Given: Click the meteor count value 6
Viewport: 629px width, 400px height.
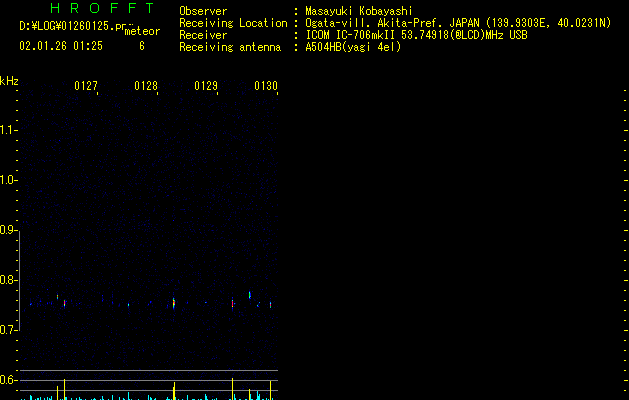Looking at the screenshot, I should 142,46.
